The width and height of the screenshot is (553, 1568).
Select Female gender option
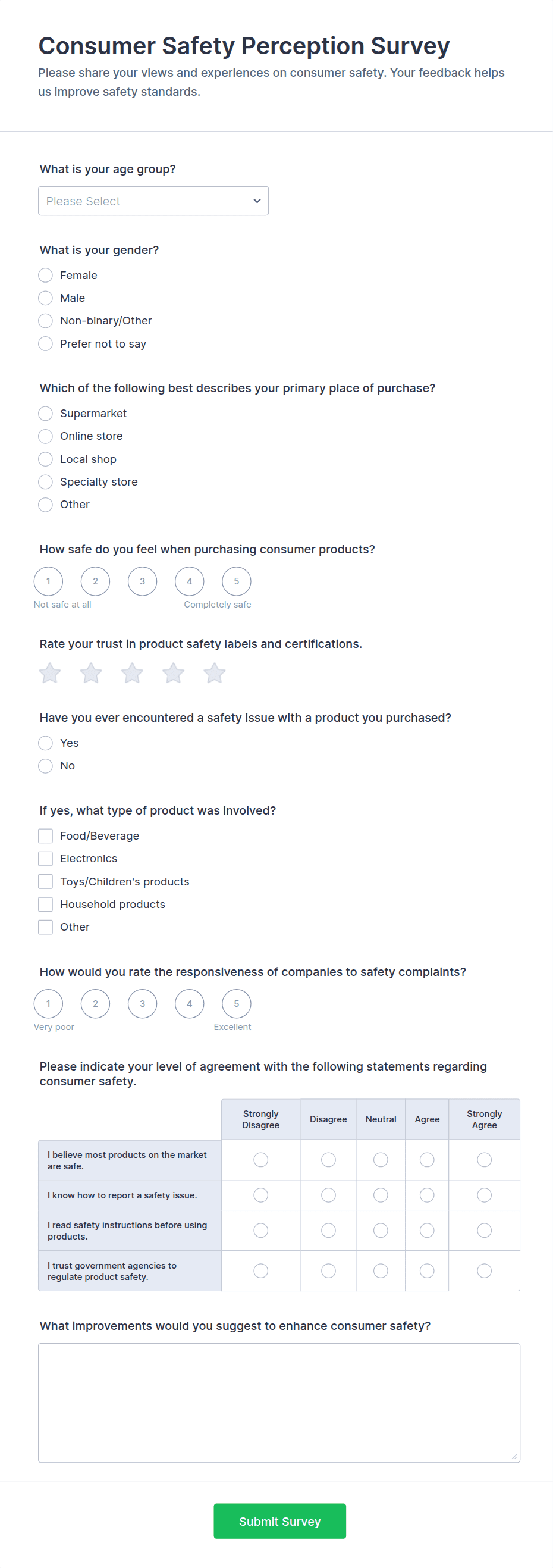pyautogui.click(x=46, y=275)
